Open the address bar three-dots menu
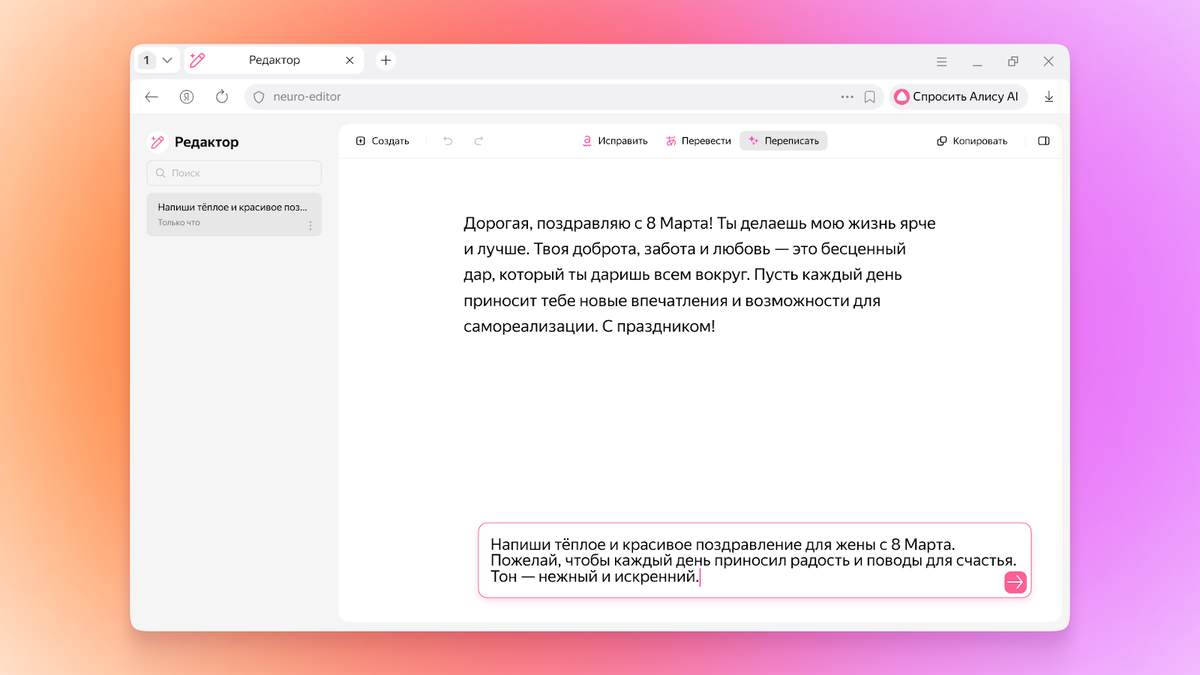Image resolution: width=1200 pixels, height=675 pixels. [847, 97]
